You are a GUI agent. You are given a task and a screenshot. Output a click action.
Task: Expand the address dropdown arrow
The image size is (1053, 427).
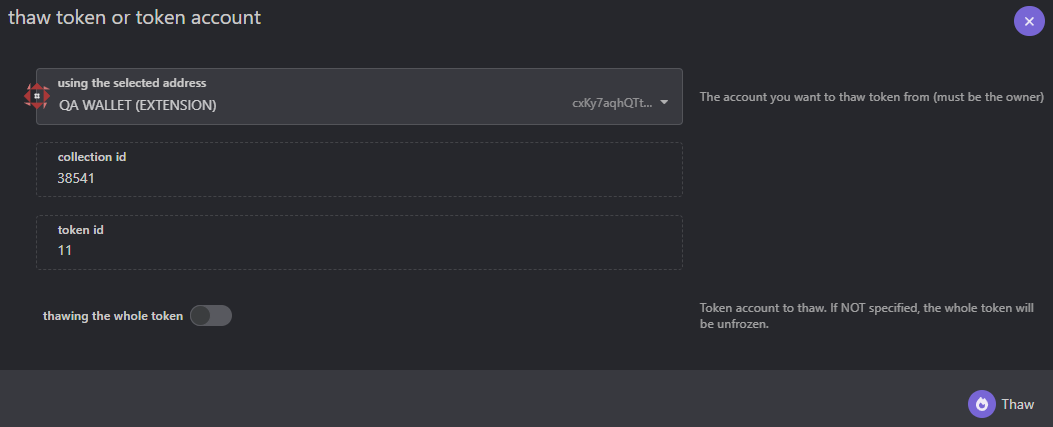click(x=663, y=103)
